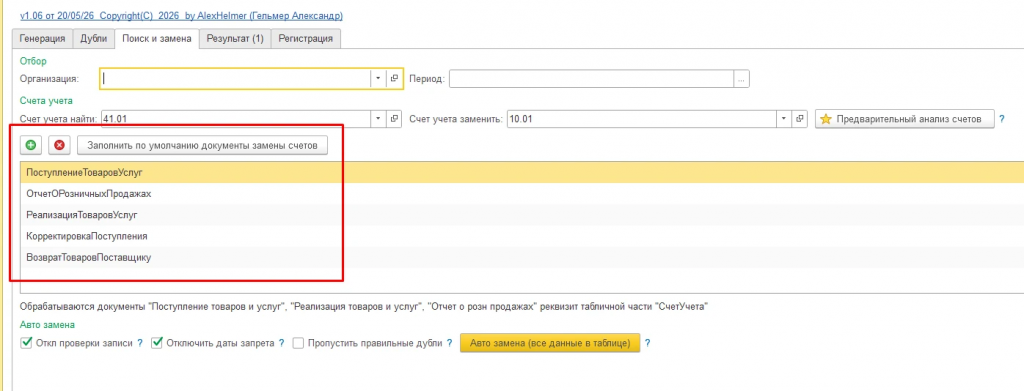Switch to the Дубли tab
1024x391 pixels.
pos(93,39)
